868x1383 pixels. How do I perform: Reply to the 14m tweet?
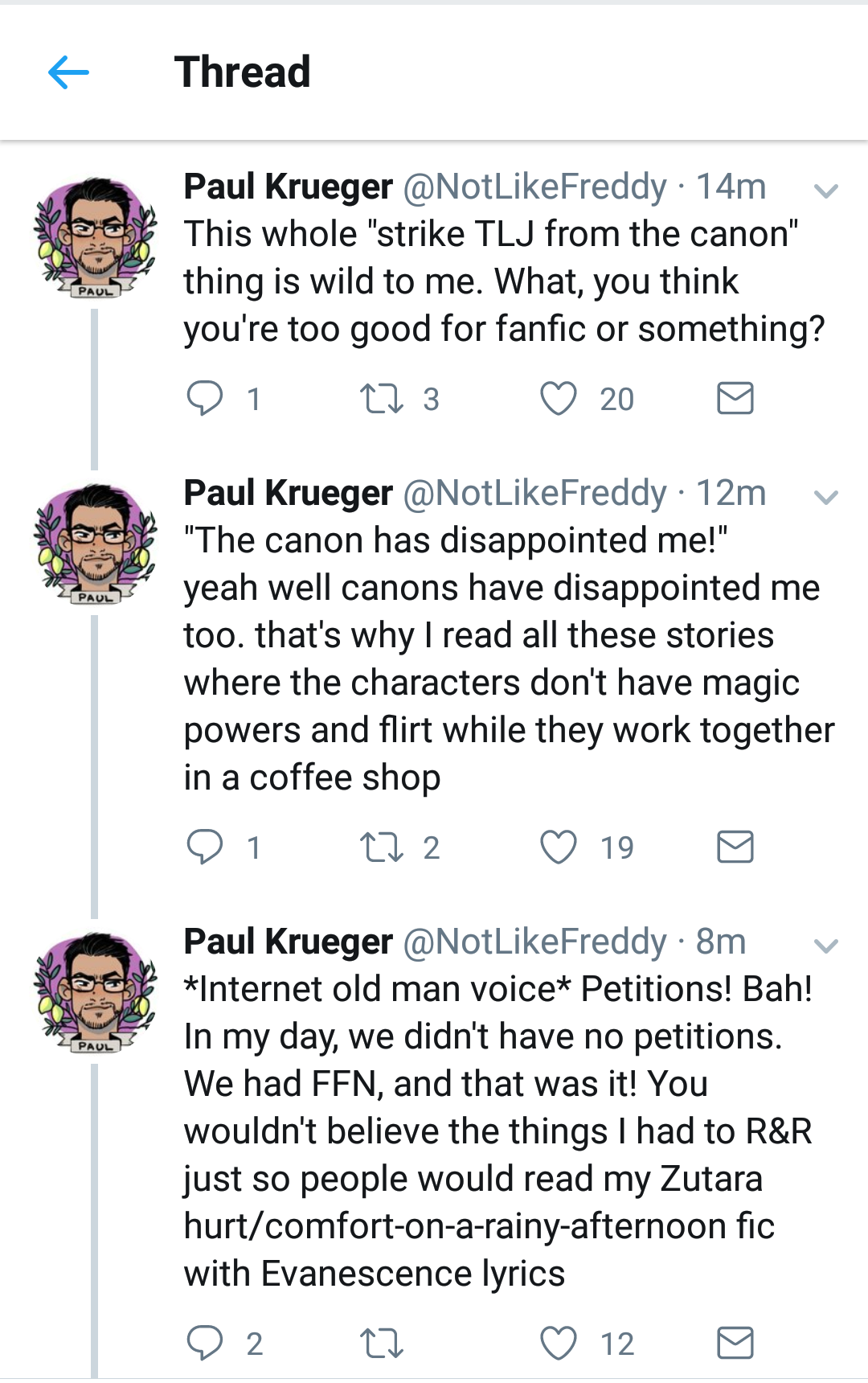click(205, 398)
